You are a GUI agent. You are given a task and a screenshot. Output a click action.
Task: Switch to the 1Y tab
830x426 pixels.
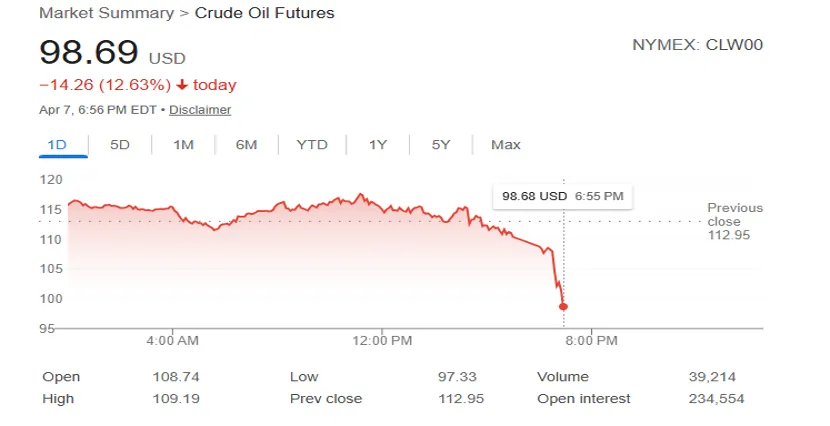point(378,145)
